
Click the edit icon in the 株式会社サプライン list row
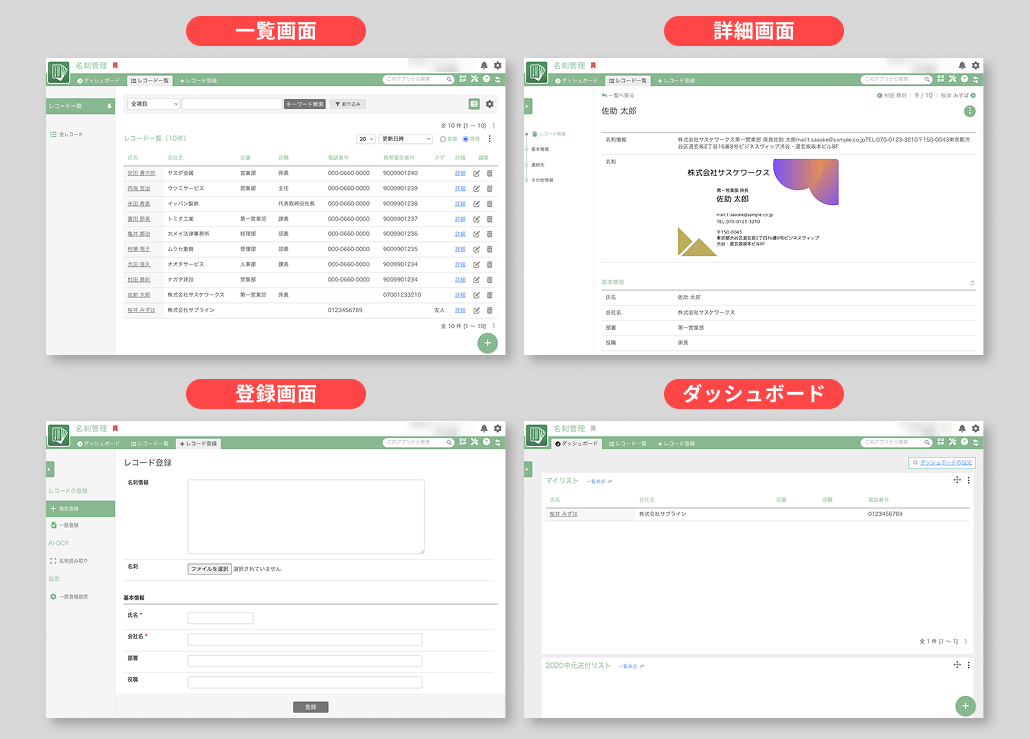[476, 310]
